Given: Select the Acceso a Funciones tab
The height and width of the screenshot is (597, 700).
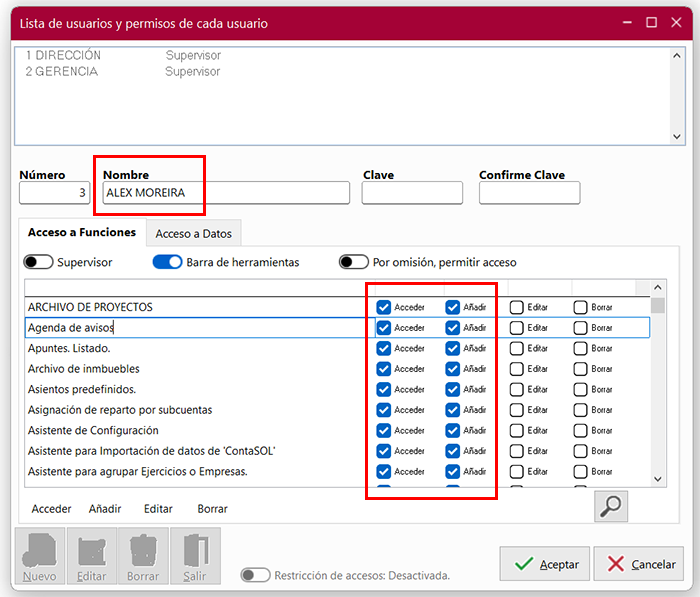Looking at the screenshot, I should point(82,232).
